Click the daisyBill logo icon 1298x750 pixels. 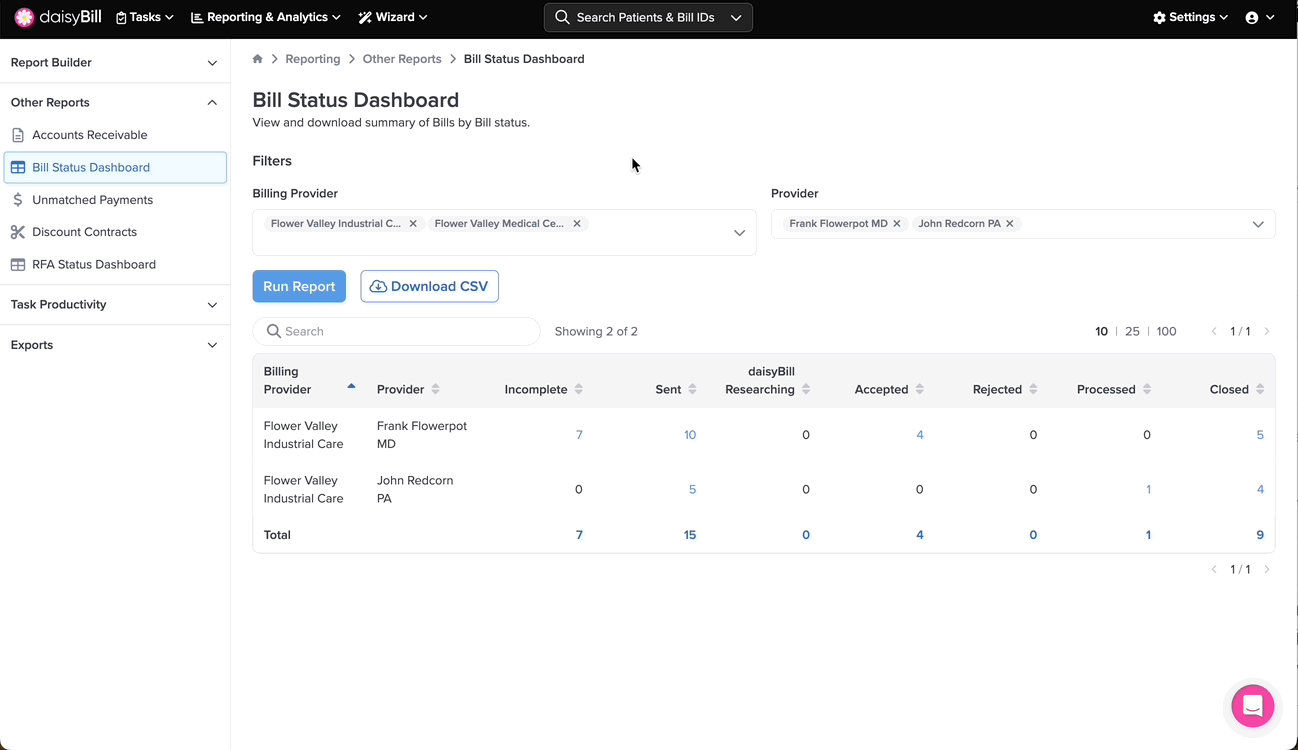point(24,17)
